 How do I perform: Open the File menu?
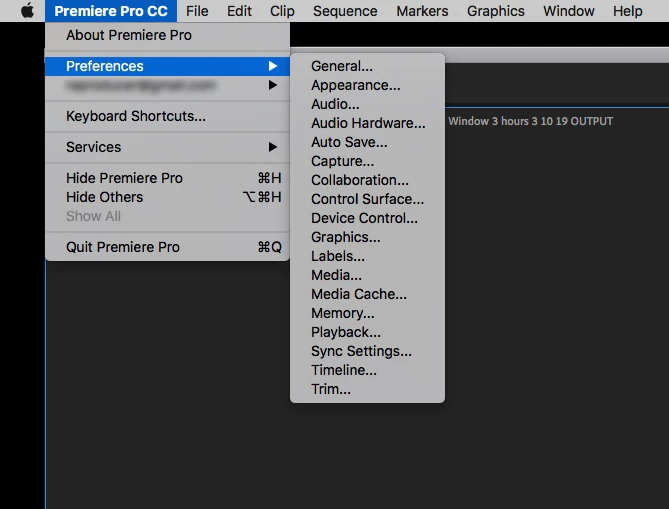[x=197, y=11]
